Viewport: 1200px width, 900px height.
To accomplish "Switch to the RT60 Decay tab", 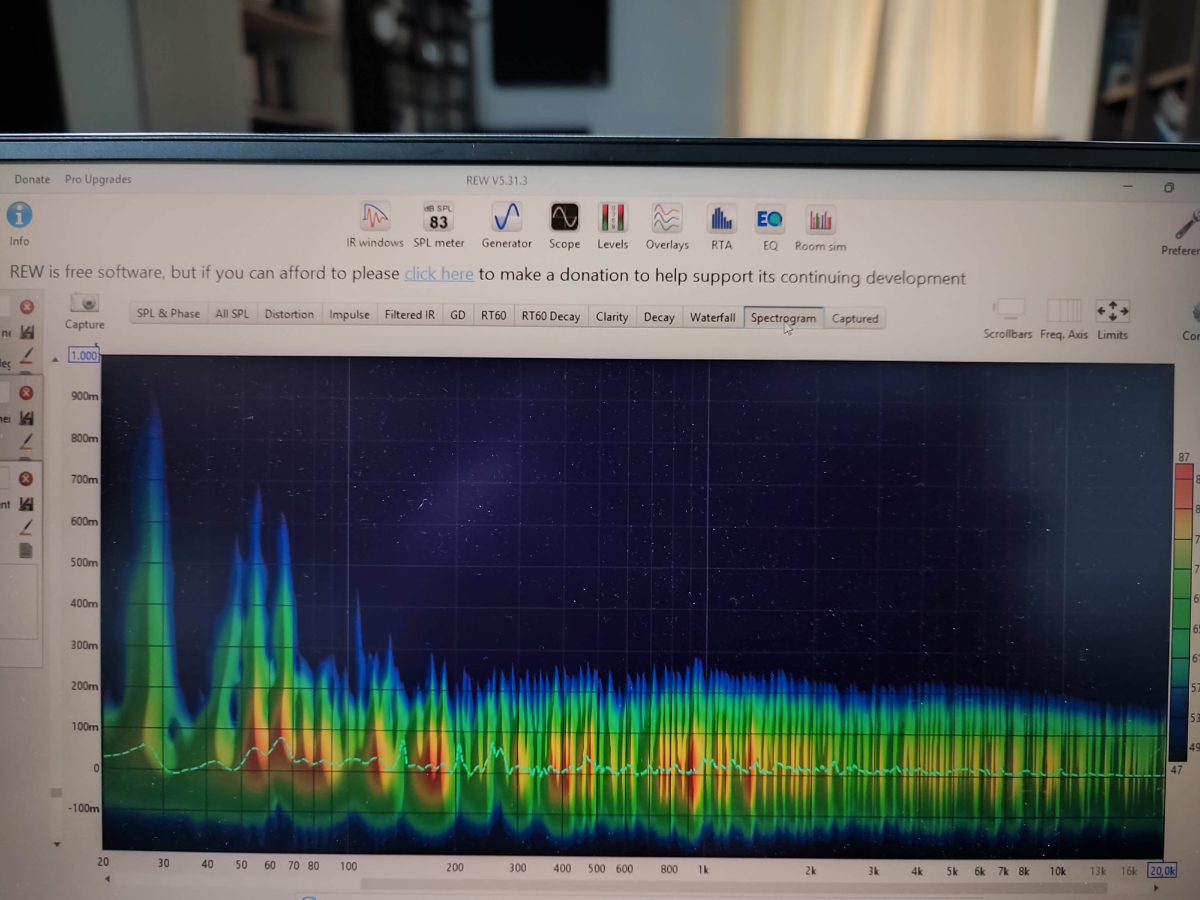I will coord(550,316).
